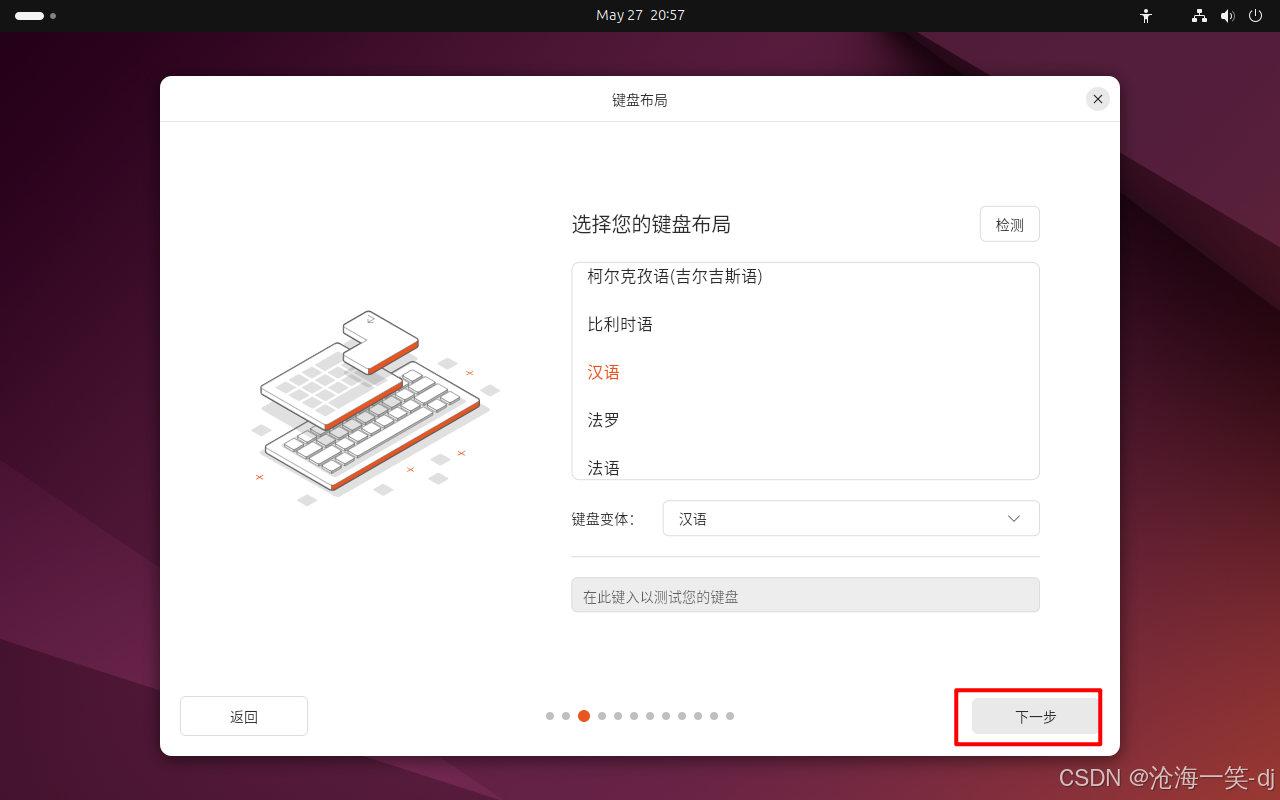Open the wired network indicator
The image size is (1280, 800).
click(x=1200, y=16)
